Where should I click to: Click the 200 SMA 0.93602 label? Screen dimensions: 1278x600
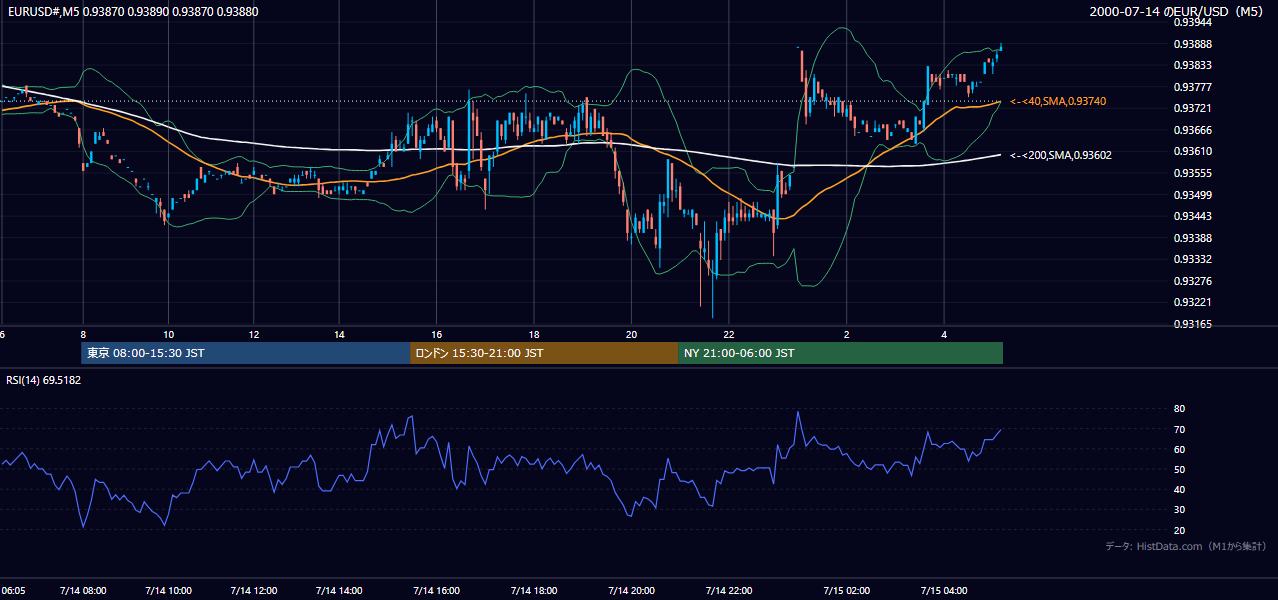[x=1061, y=155]
